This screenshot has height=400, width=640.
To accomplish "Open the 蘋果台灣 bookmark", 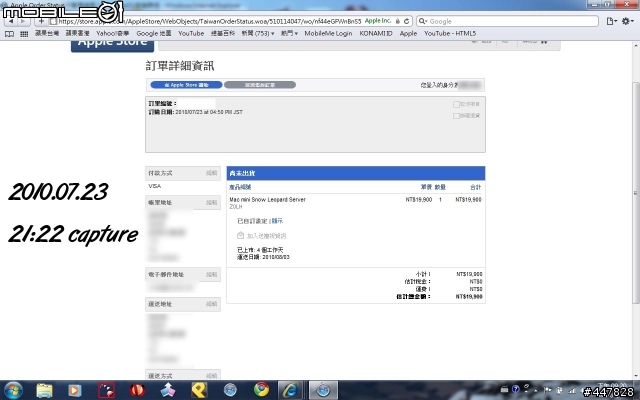I will [x=47, y=33].
